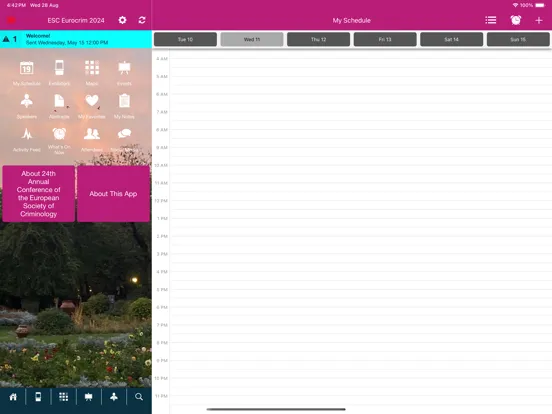Open What's On Now alarm icon

(x=59, y=134)
